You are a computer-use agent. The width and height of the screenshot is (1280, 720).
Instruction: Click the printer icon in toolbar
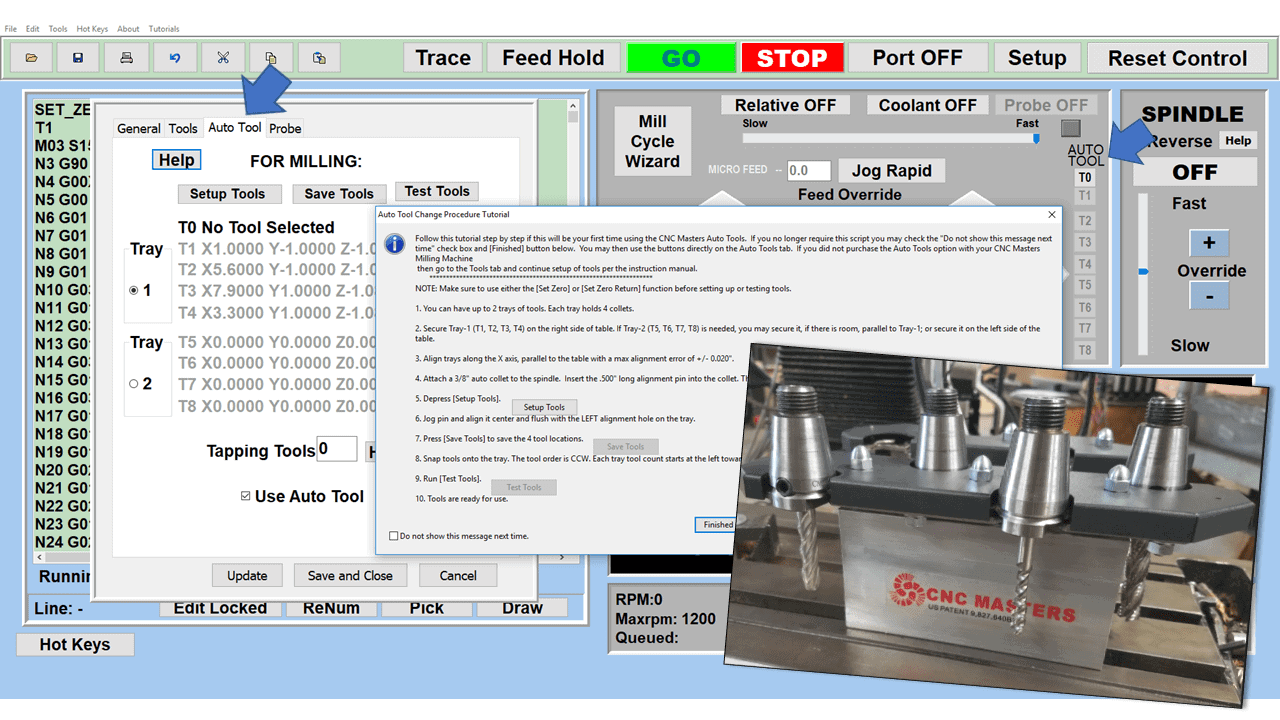pos(126,58)
